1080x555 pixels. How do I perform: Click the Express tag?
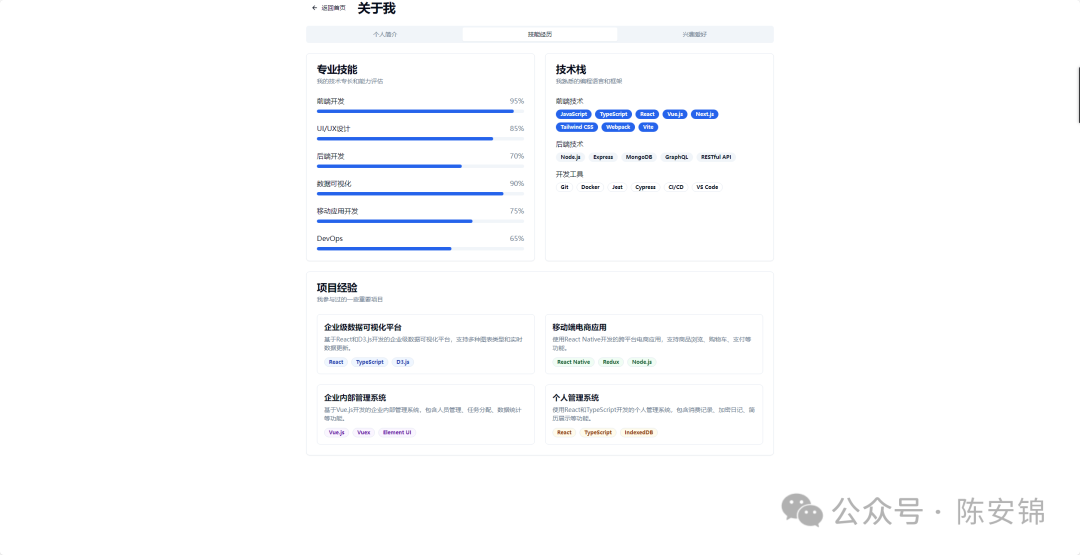[x=603, y=157]
